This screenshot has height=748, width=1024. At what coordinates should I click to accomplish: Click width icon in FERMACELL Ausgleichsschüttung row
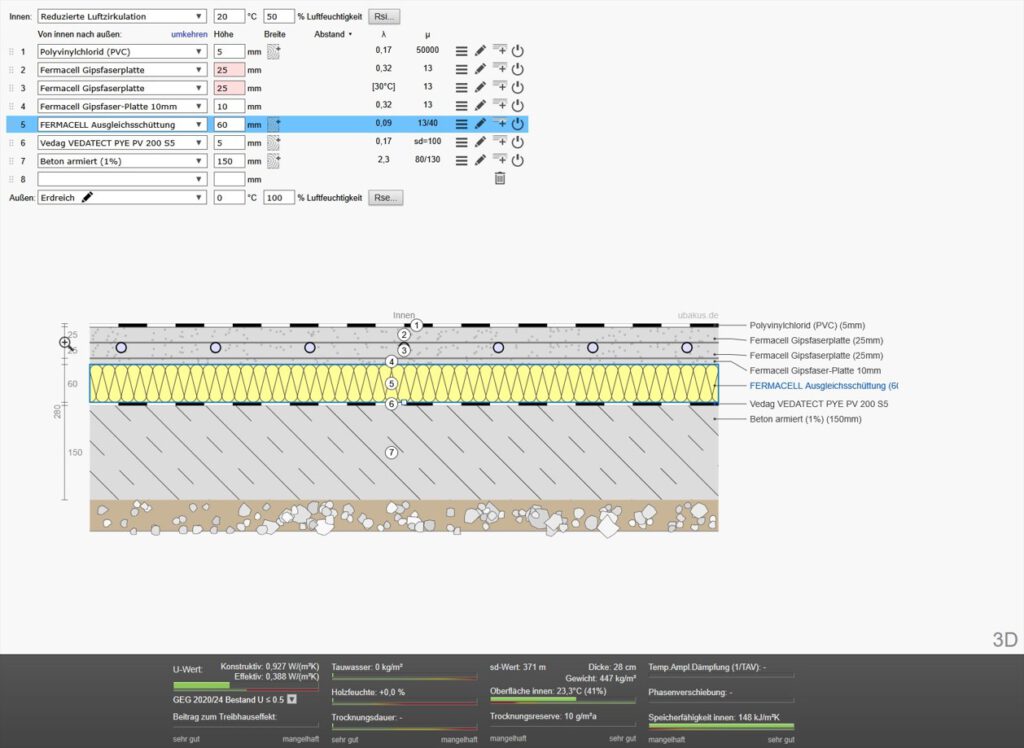click(x=274, y=125)
